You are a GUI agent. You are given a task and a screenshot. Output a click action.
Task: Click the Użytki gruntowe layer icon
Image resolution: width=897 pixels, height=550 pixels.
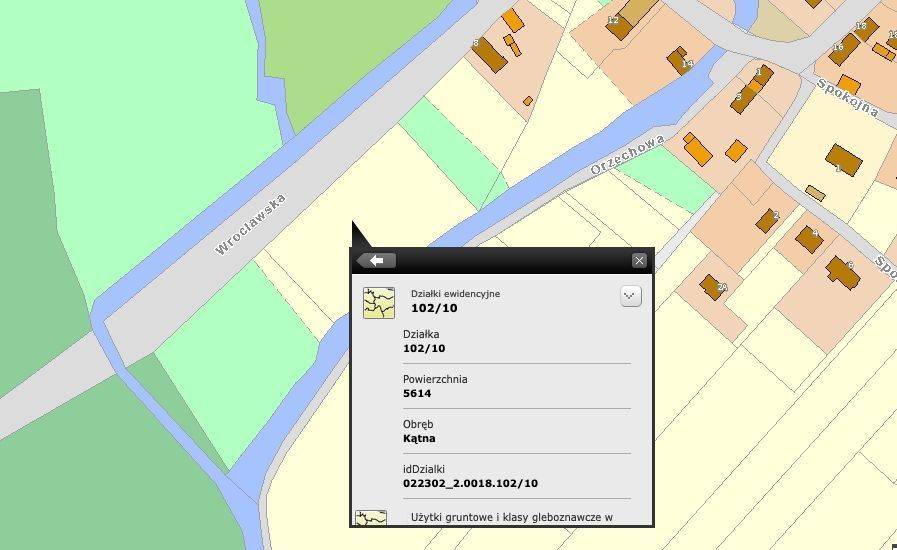pyautogui.click(x=371, y=518)
